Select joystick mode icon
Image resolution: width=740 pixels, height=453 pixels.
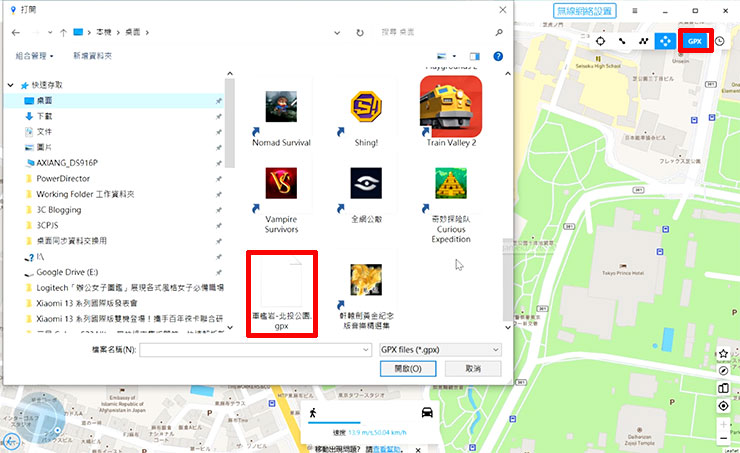point(665,41)
